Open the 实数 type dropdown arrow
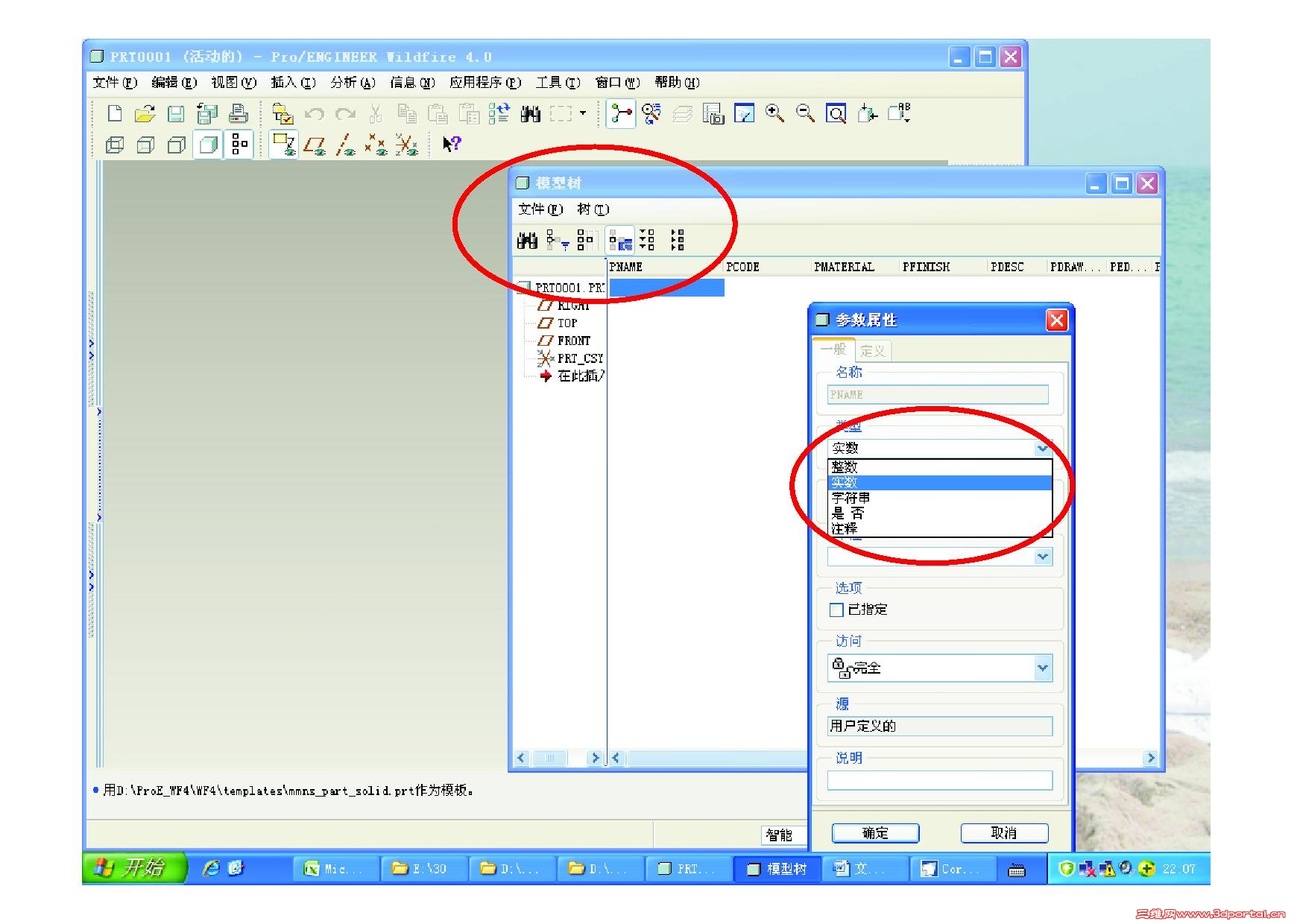Image resolution: width=1300 pixels, height=924 pixels. pyautogui.click(x=1043, y=448)
